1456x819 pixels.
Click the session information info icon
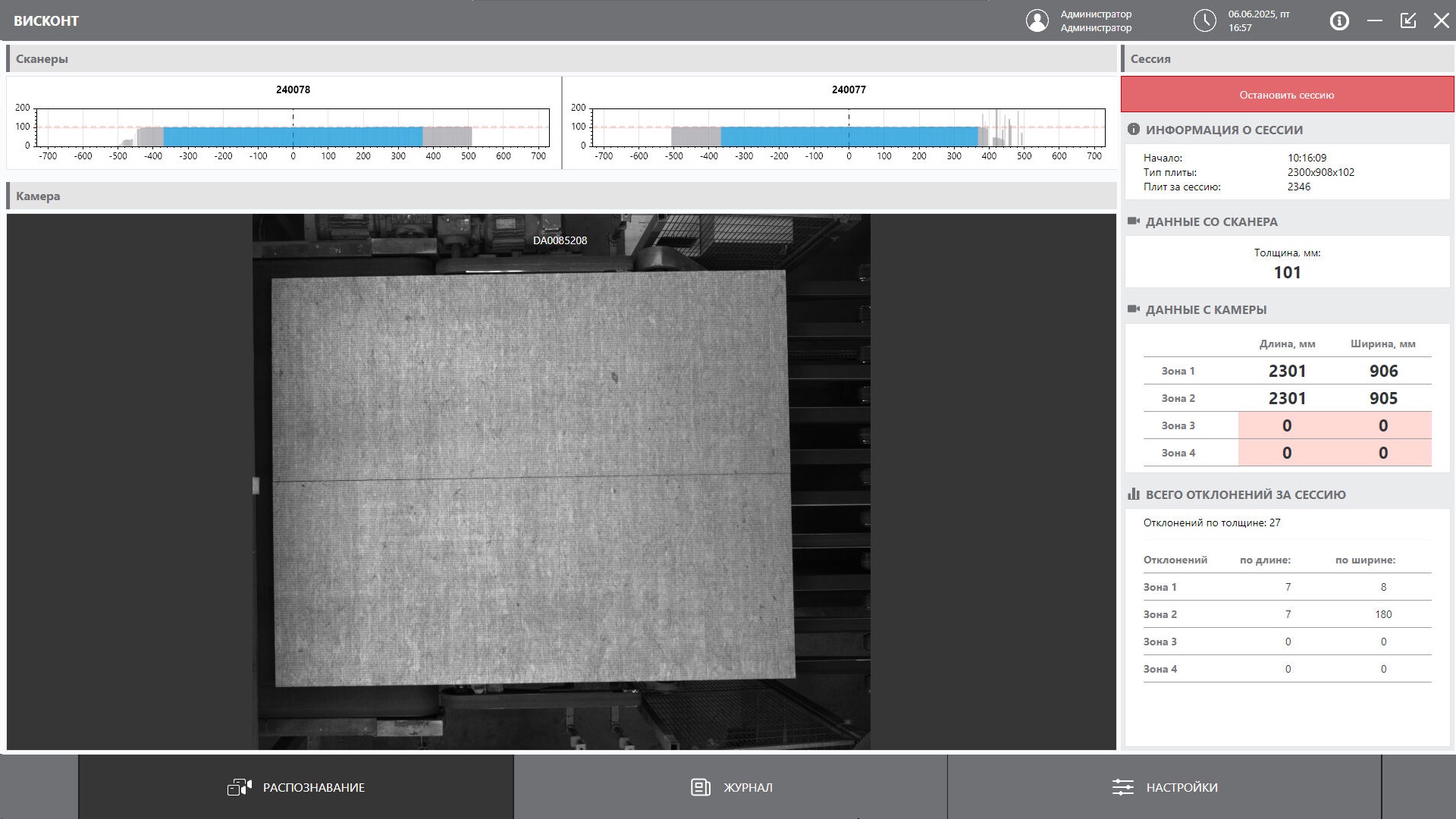(1134, 129)
